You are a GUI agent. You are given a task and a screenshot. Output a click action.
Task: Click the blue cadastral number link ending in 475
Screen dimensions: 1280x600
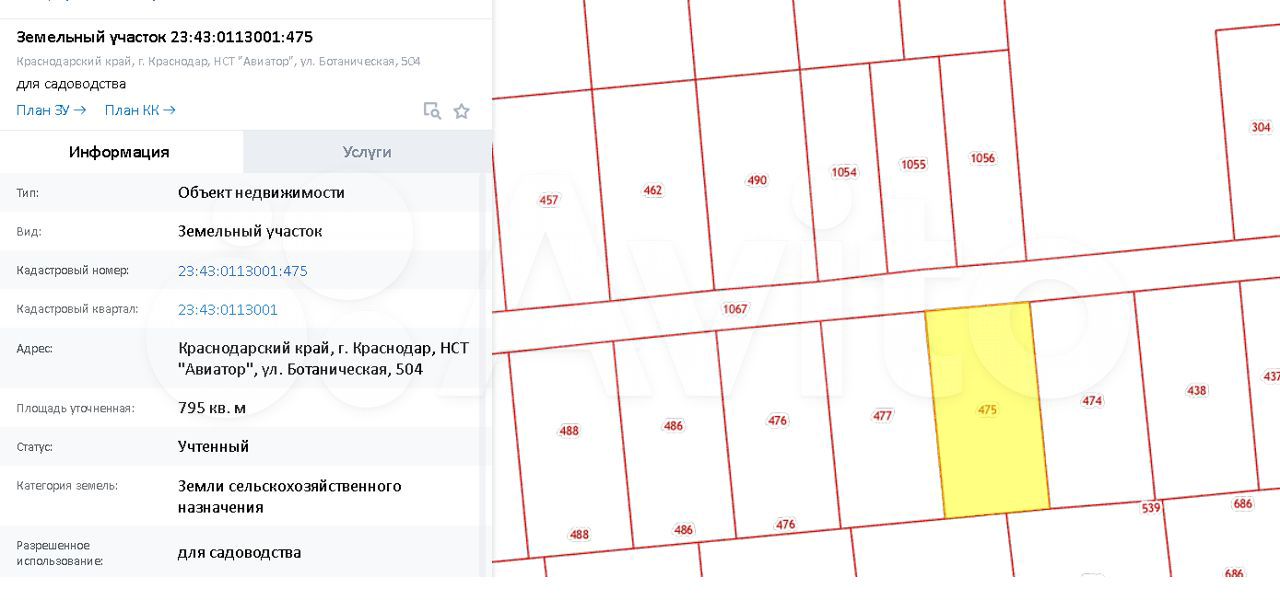[243, 271]
